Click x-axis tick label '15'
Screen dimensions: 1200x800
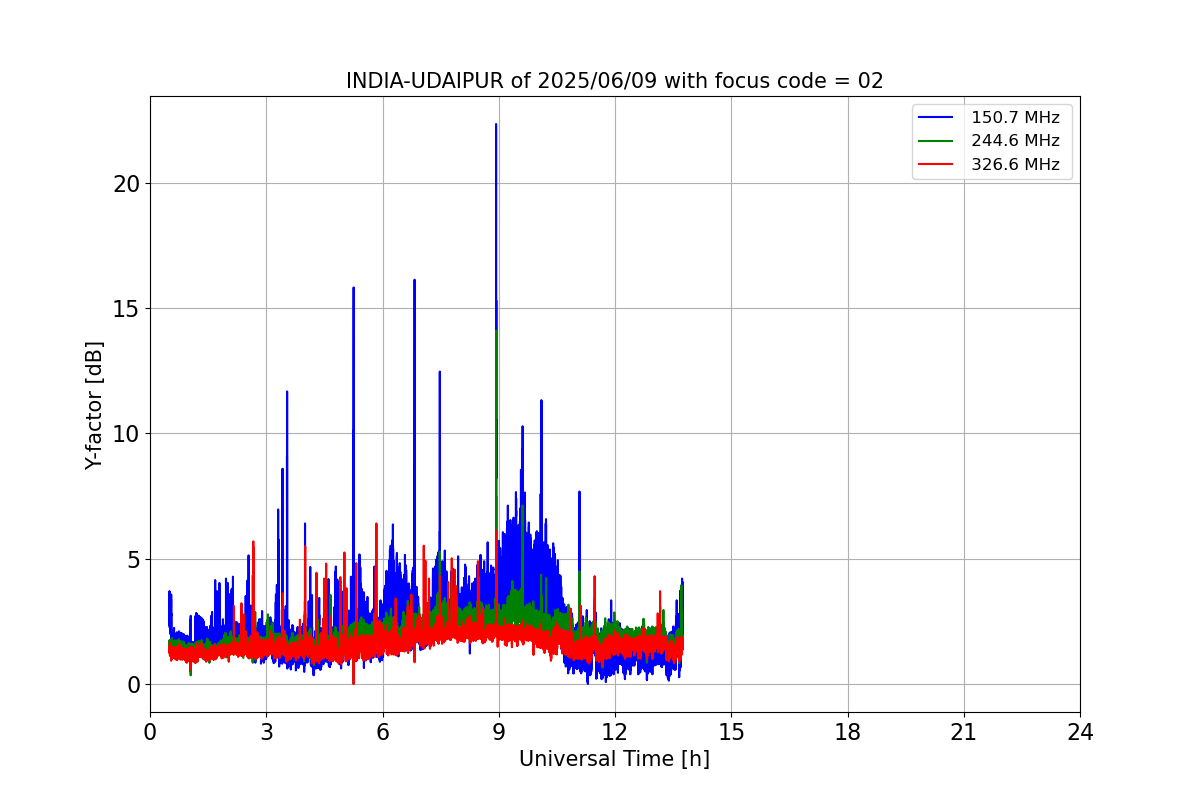731,732
